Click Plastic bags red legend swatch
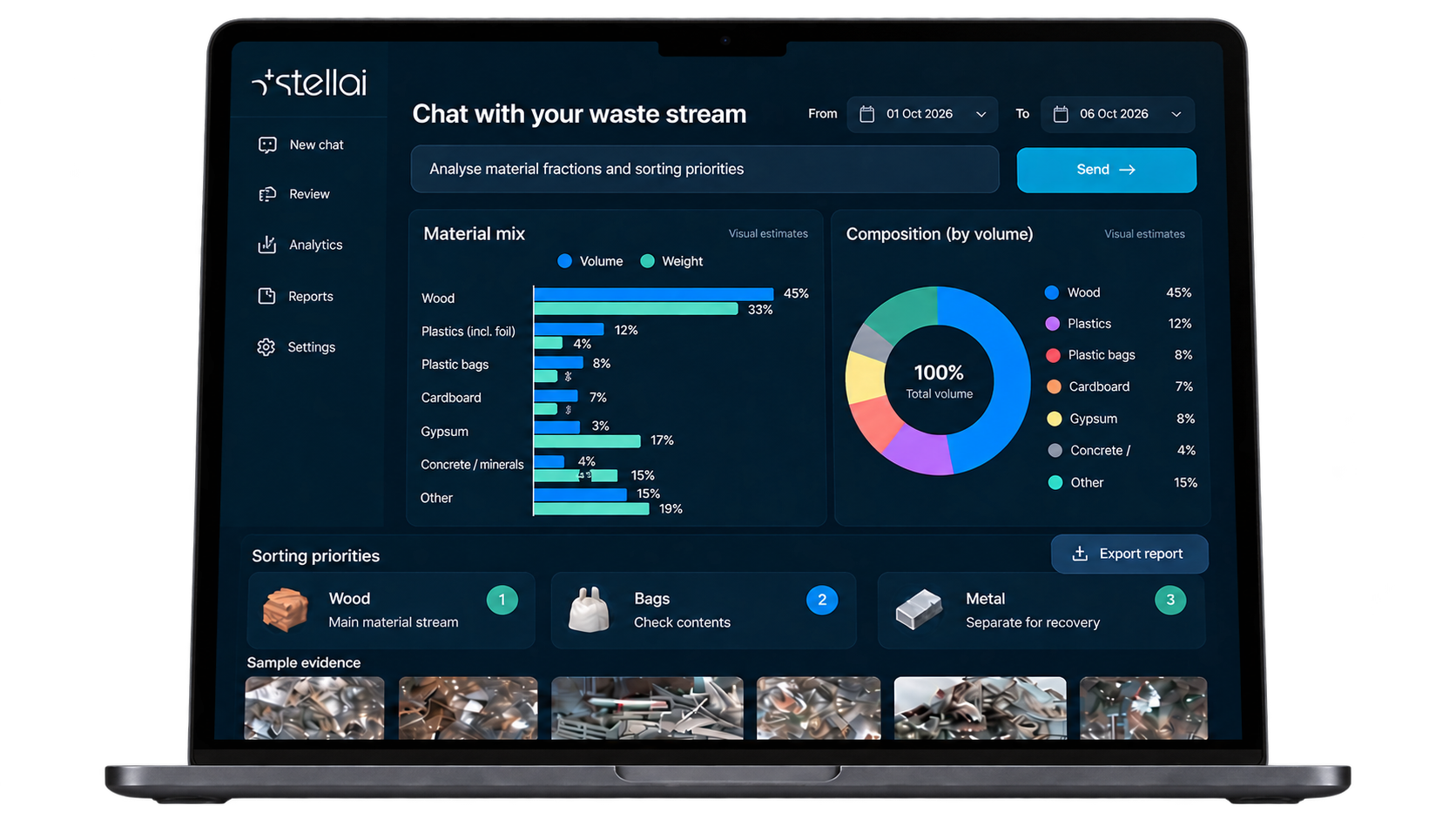The width and height of the screenshot is (1456, 819). pyautogui.click(x=1053, y=355)
